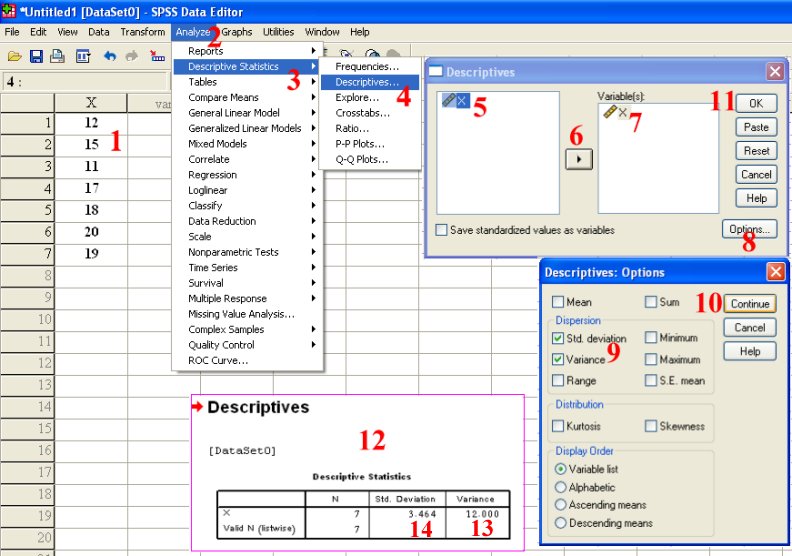Select ROC Curve... menu entry

(247, 361)
